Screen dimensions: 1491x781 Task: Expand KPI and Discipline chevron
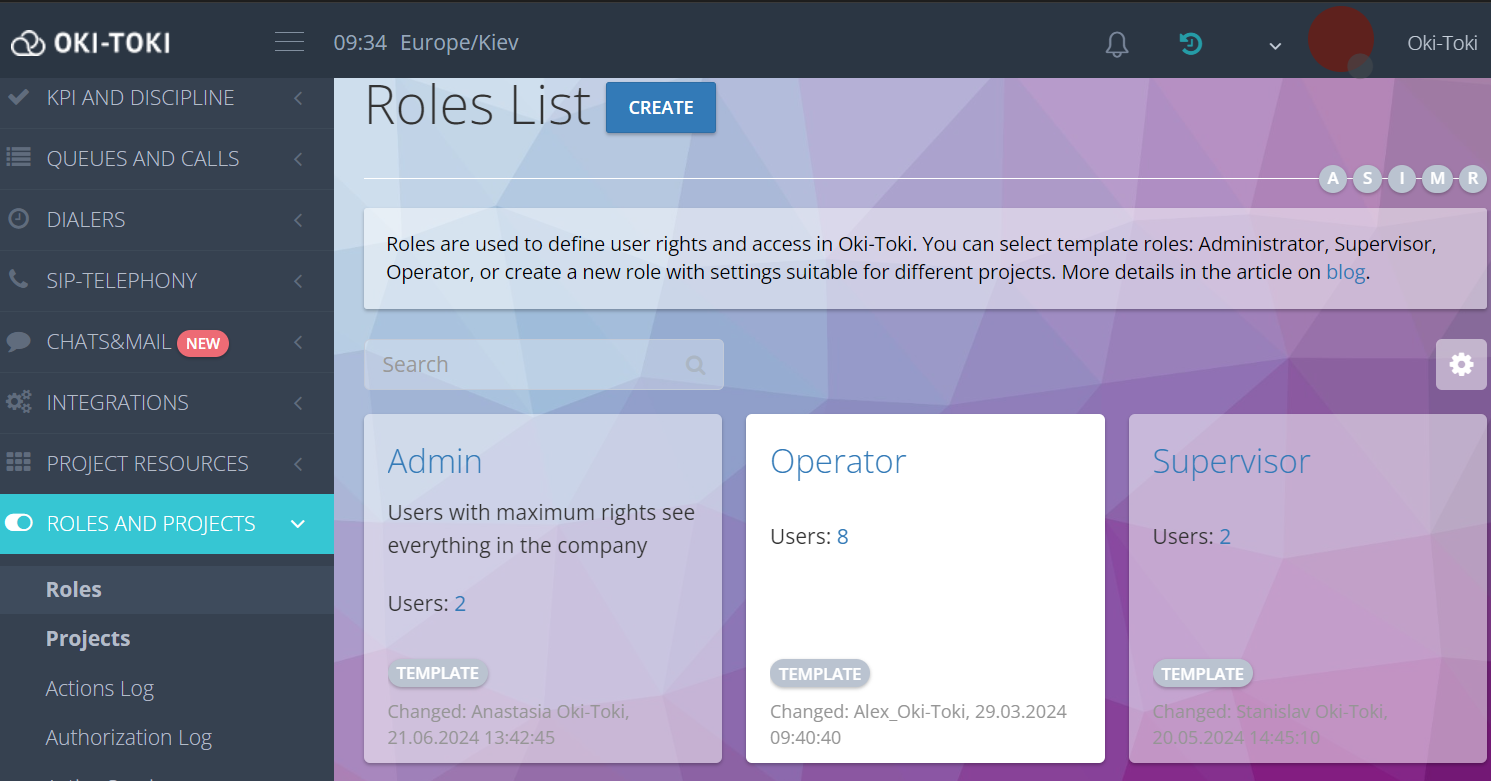298,98
